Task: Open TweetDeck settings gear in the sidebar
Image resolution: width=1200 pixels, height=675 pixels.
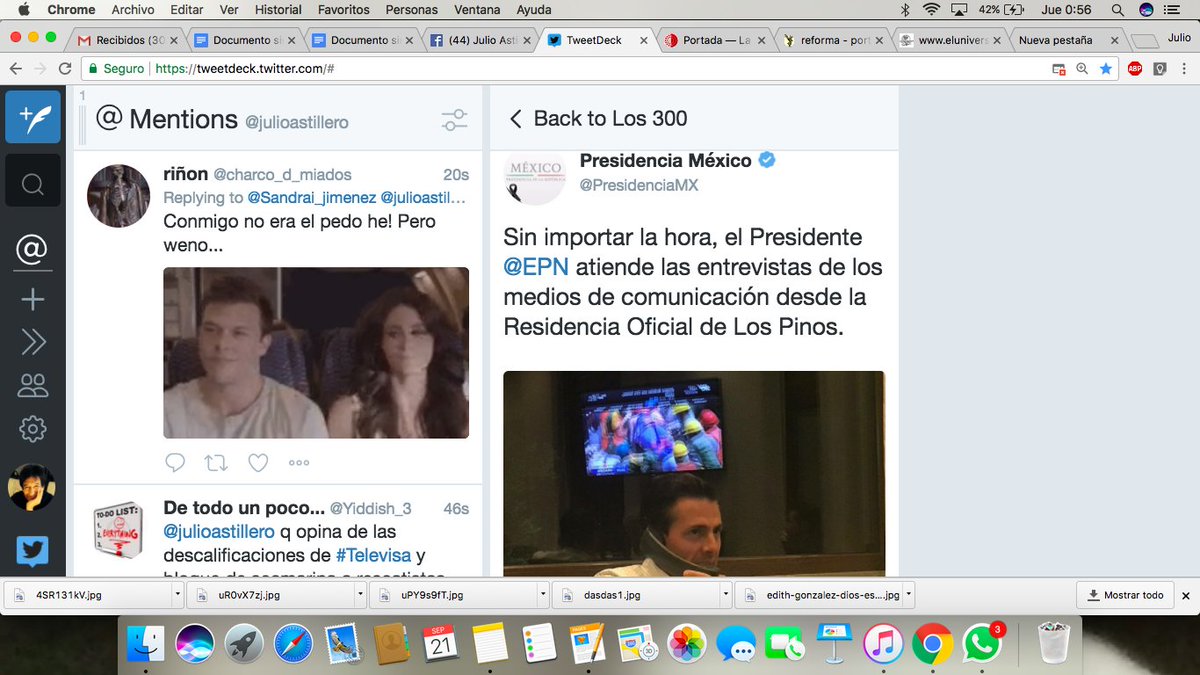Action: (32, 429)
